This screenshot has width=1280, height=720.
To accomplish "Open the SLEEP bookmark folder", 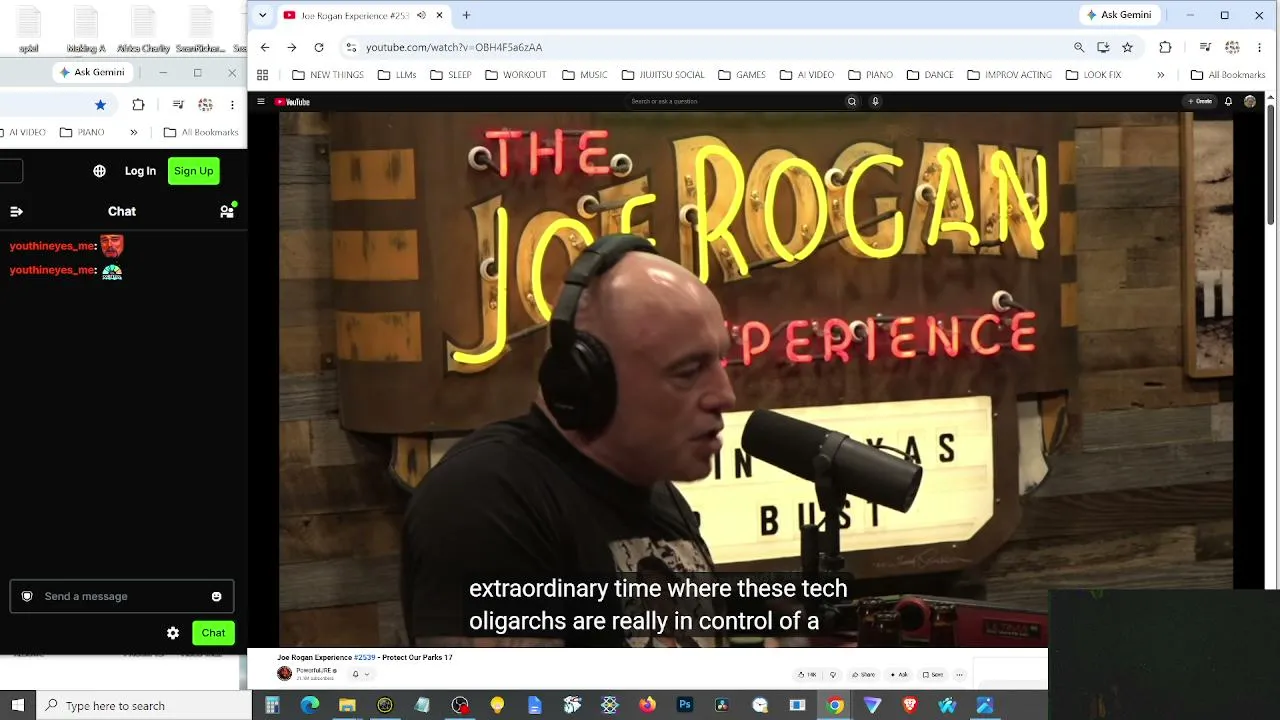I will [450, 75].
